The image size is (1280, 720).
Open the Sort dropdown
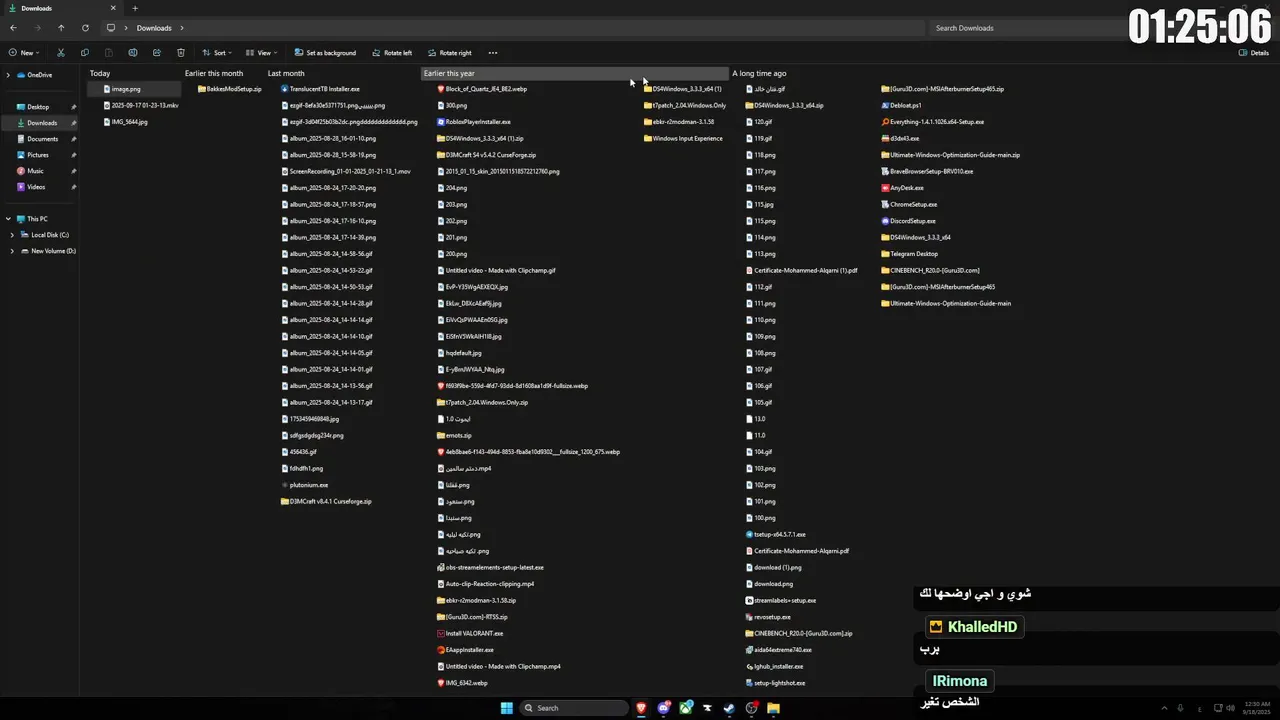coord(217,53)
